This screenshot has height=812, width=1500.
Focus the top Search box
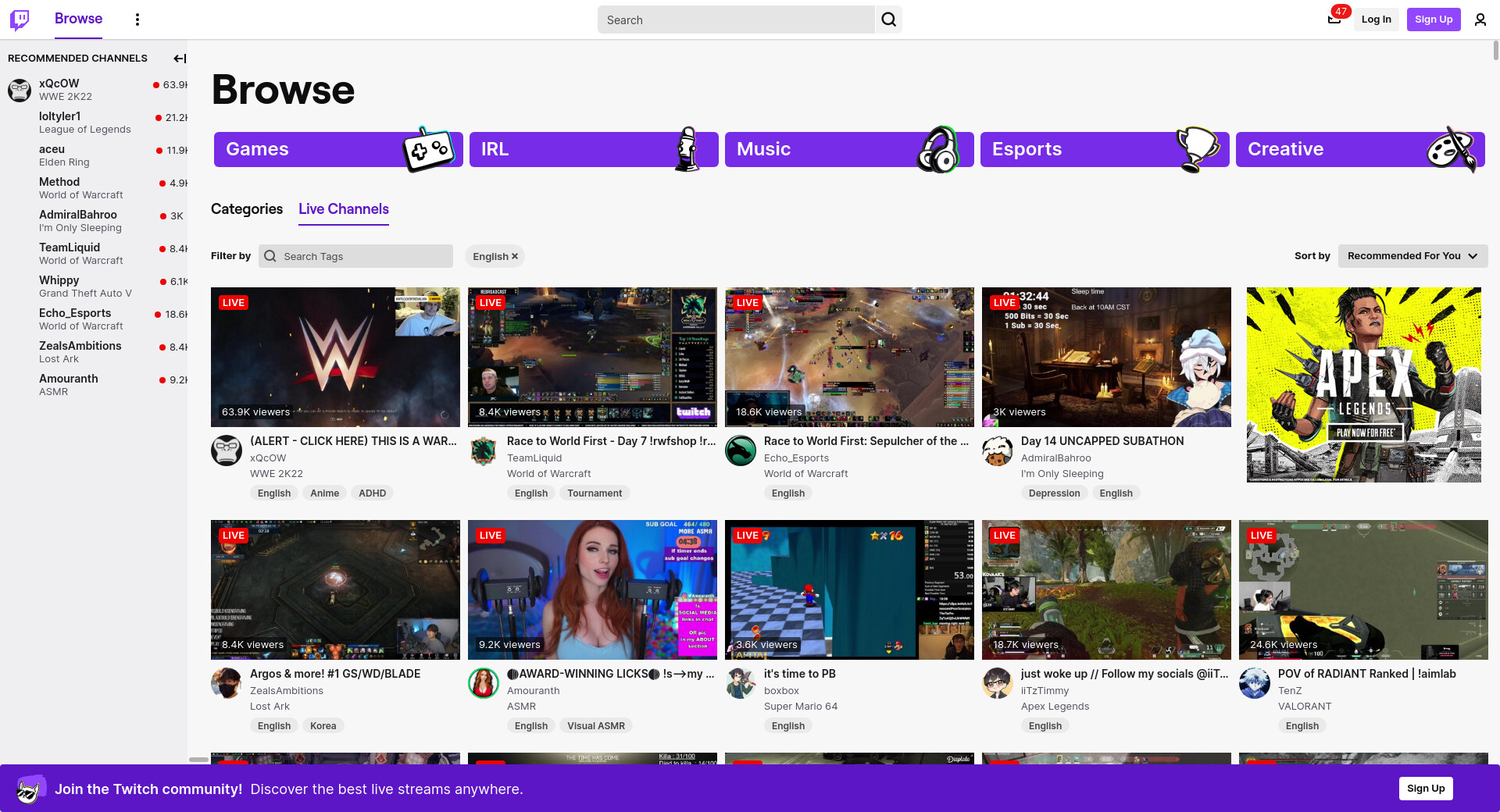[736, 20]
